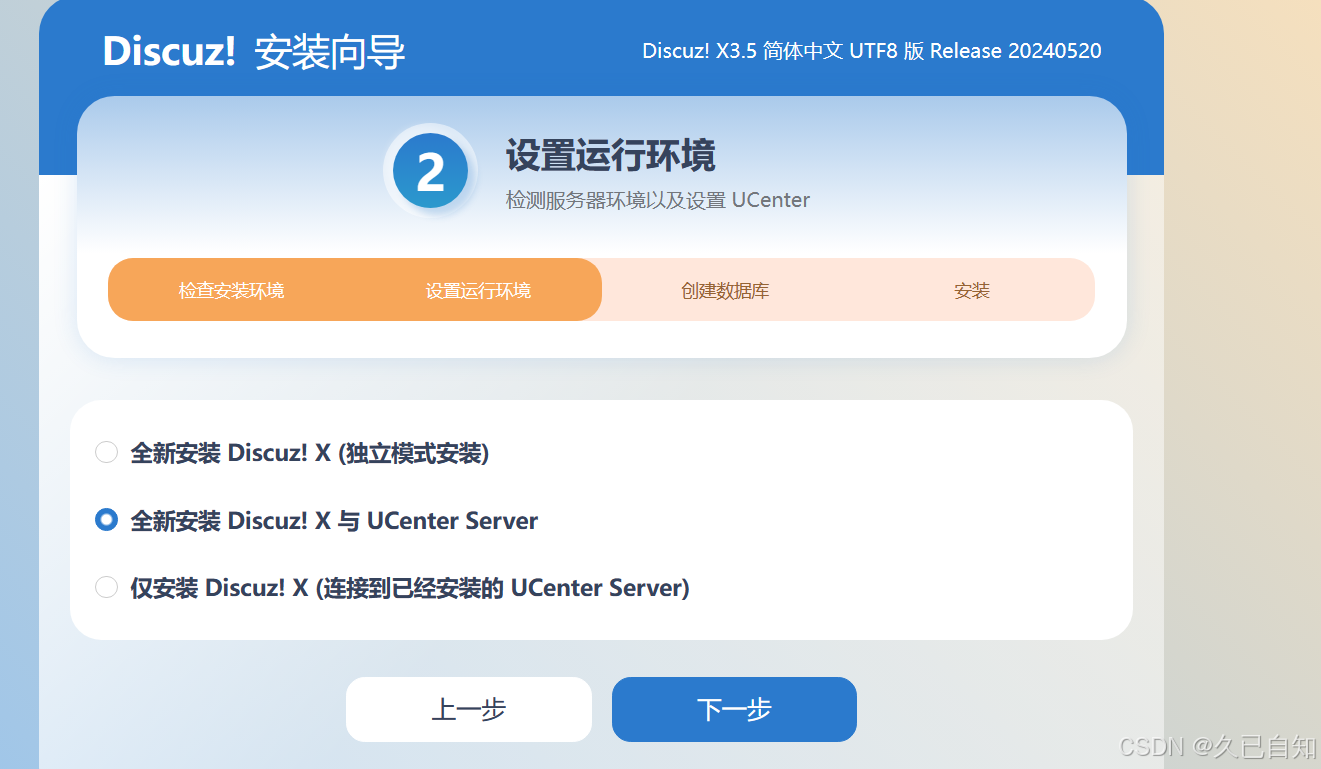Click the 检测服务器环境以及设置 UCenter subtitle
1321x769 pixels.
[656, 199]
